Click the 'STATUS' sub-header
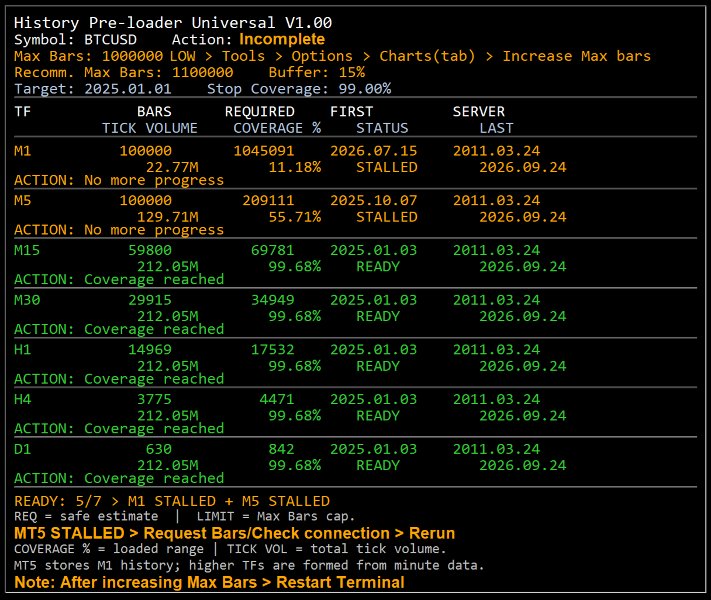Viewport: 711px width, 600px height. pos(382,128)
